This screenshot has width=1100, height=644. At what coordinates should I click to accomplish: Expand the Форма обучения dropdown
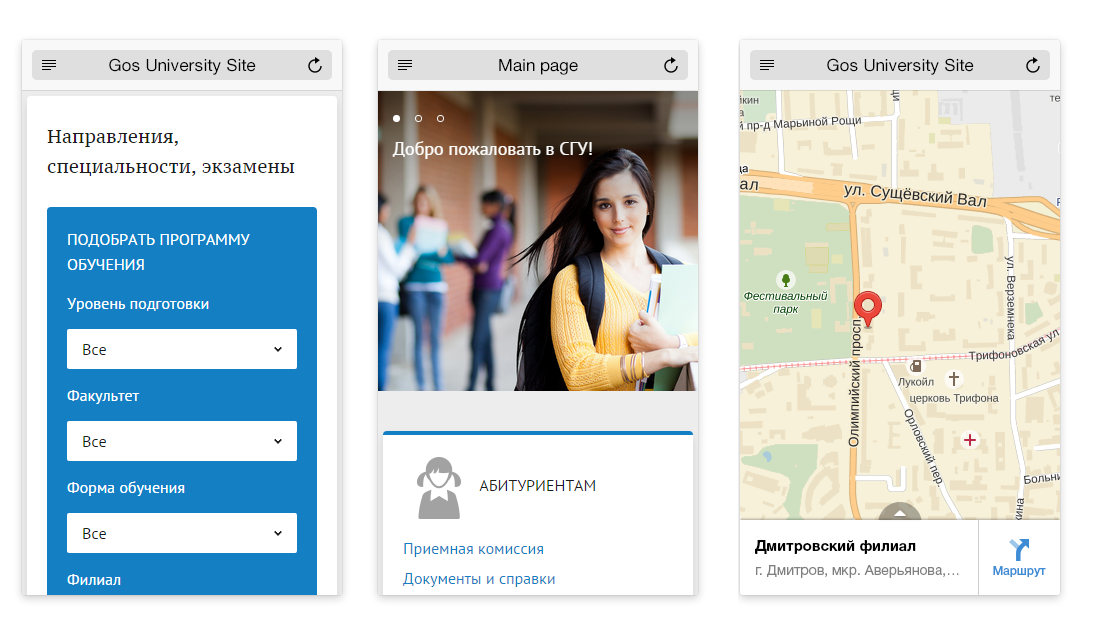182,534
